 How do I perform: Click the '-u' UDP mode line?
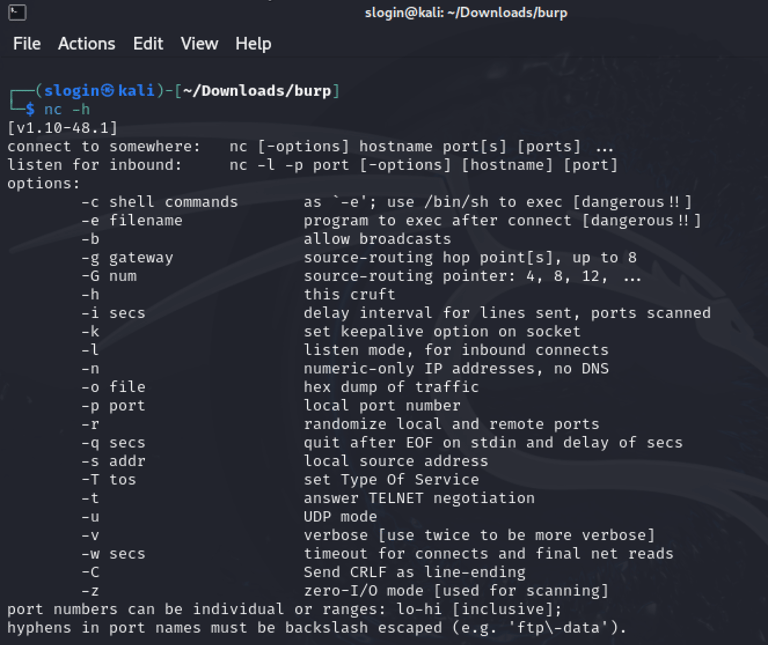click(x=229, y=517)
